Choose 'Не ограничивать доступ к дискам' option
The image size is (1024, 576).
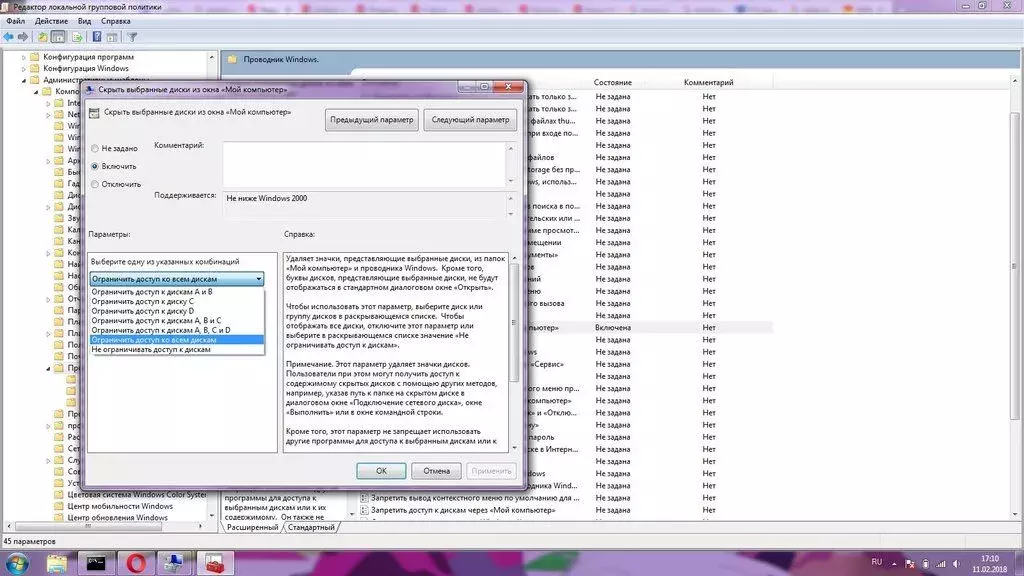[176, 349]
